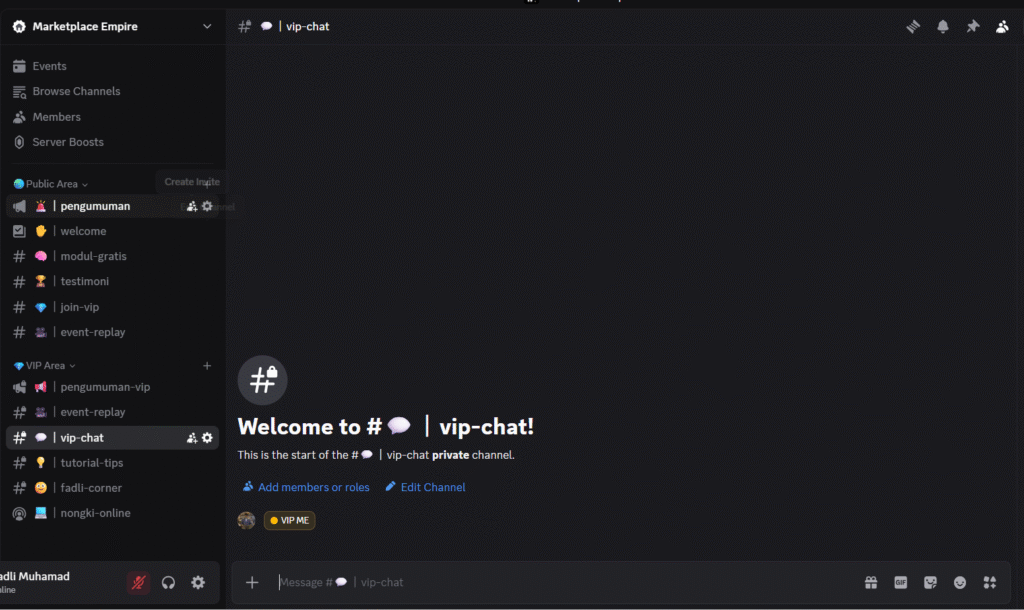Toggle the member list visibility
Image resolution: width=1024 pixels, height=610 pixels.
point(1002,27)
